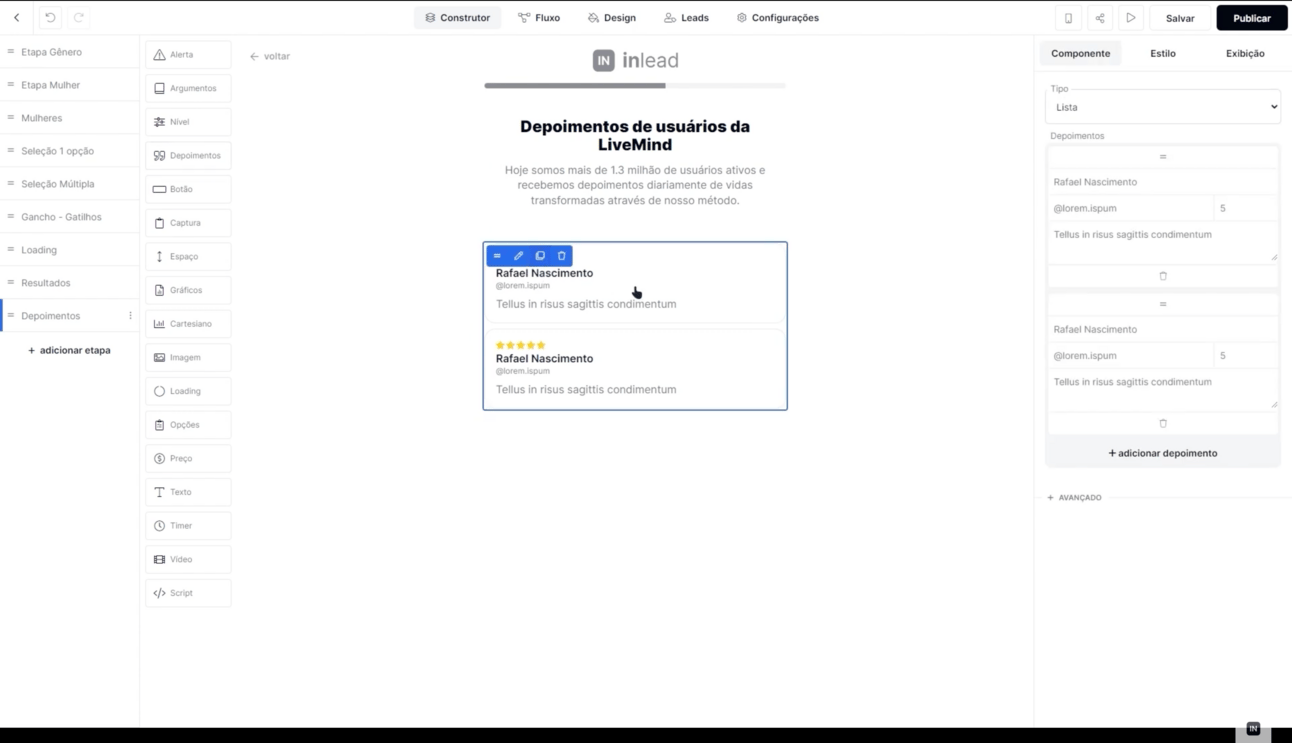The height and width of the screenshot is (743, 1292).
Task: Select the Resultados step
Action: click(70, 283)
